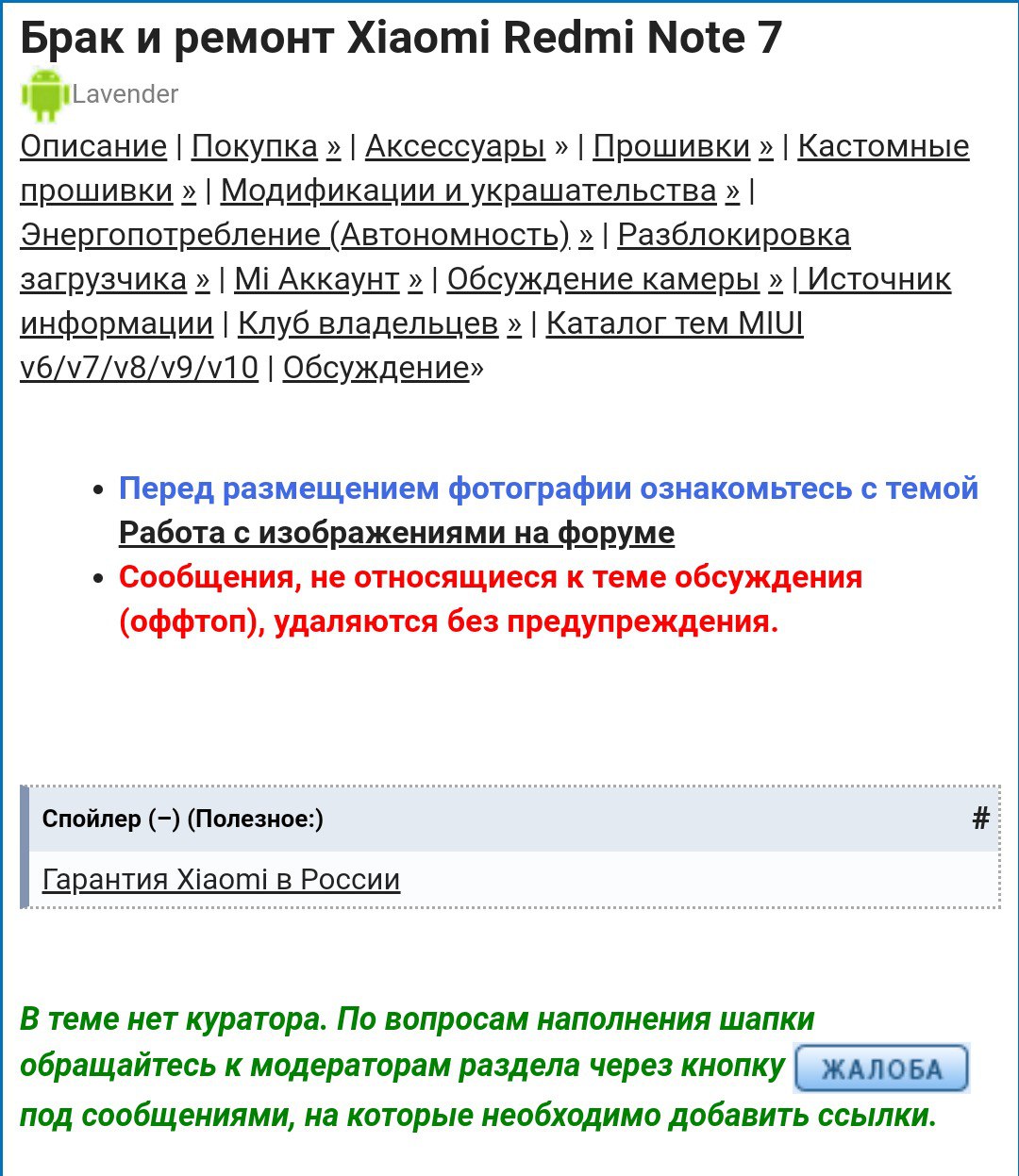Open the Покупка link
This screenshot has height=1176, width=1019.
(x=255, y=147)
